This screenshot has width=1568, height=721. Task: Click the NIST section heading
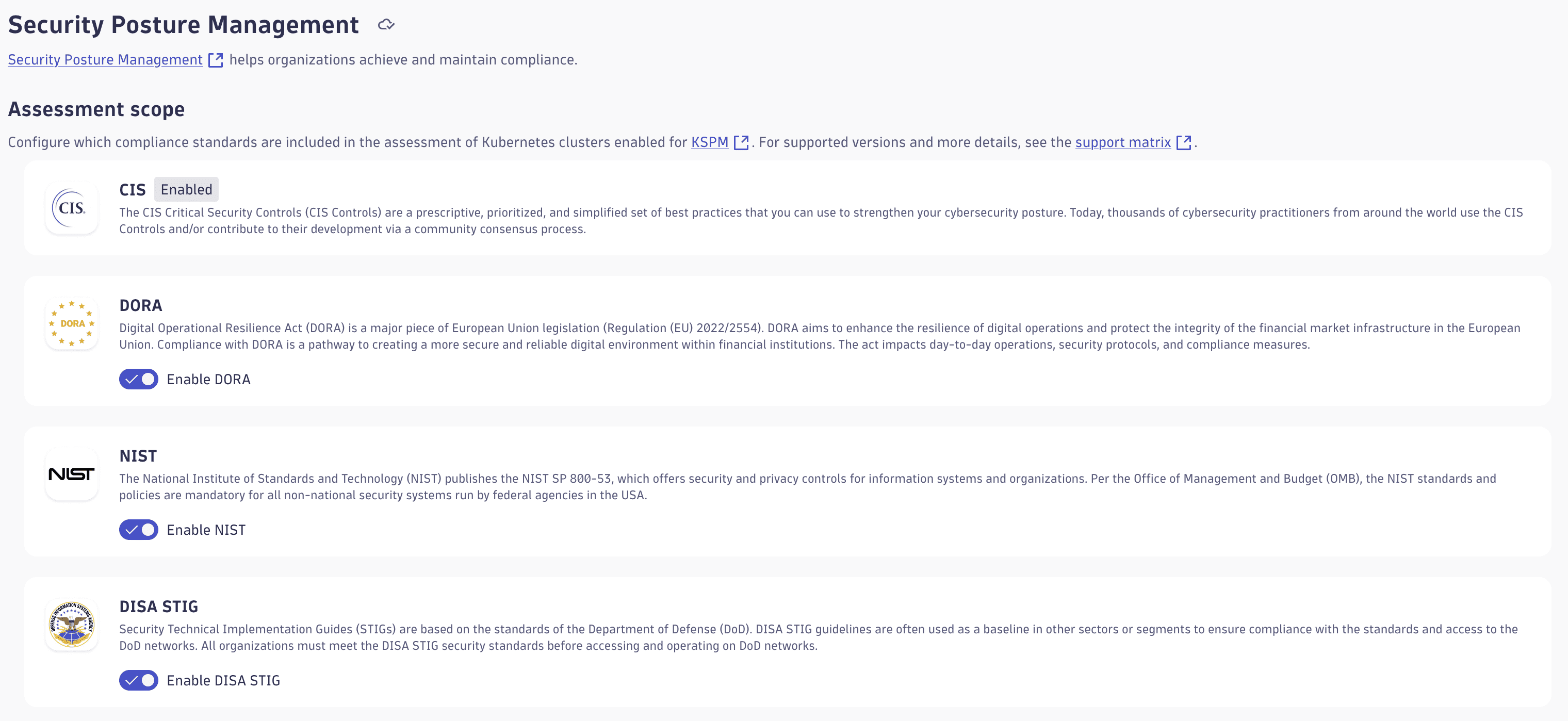(x=138, y=456)
